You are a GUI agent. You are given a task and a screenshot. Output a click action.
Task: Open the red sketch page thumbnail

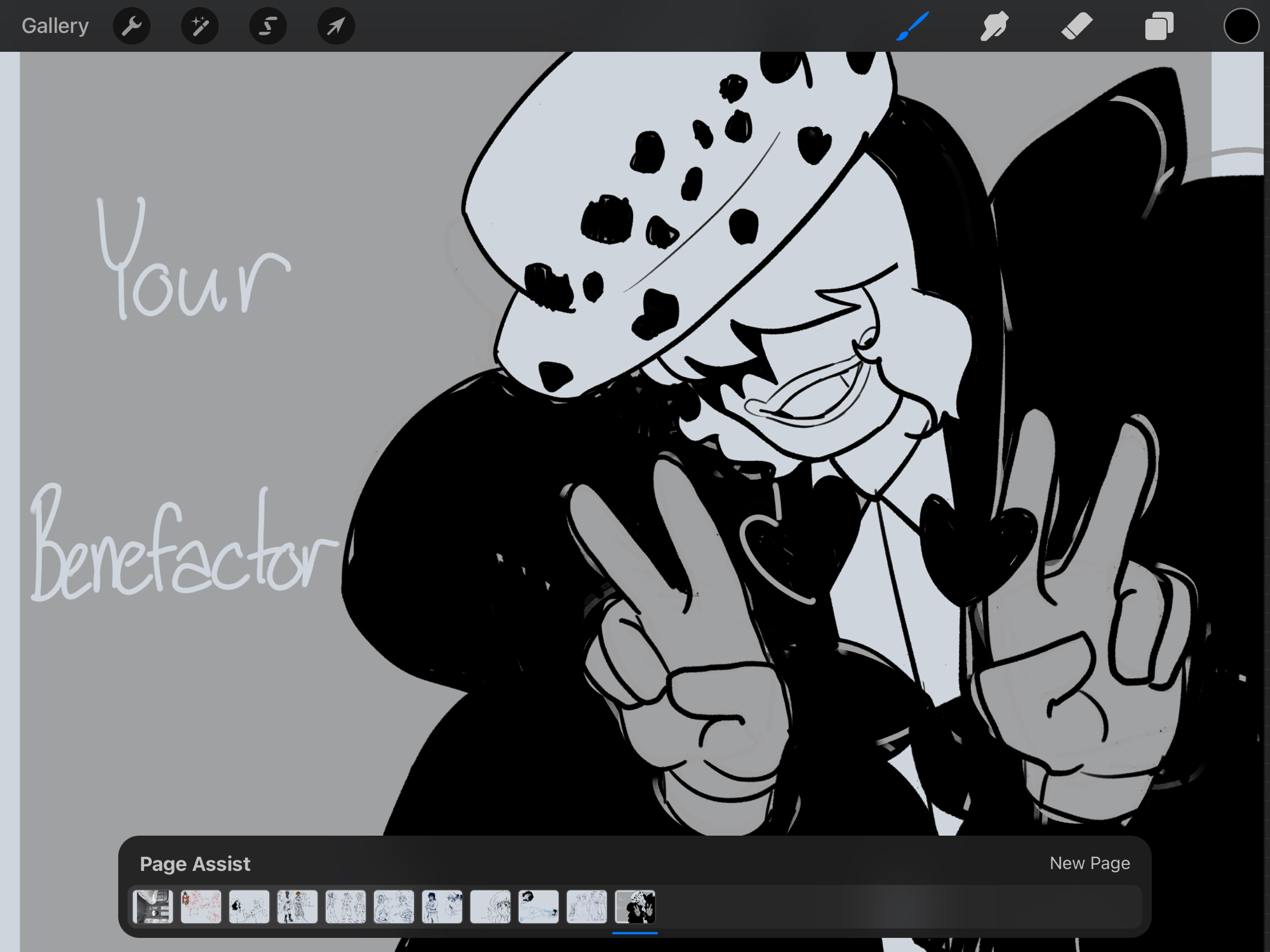201,906
